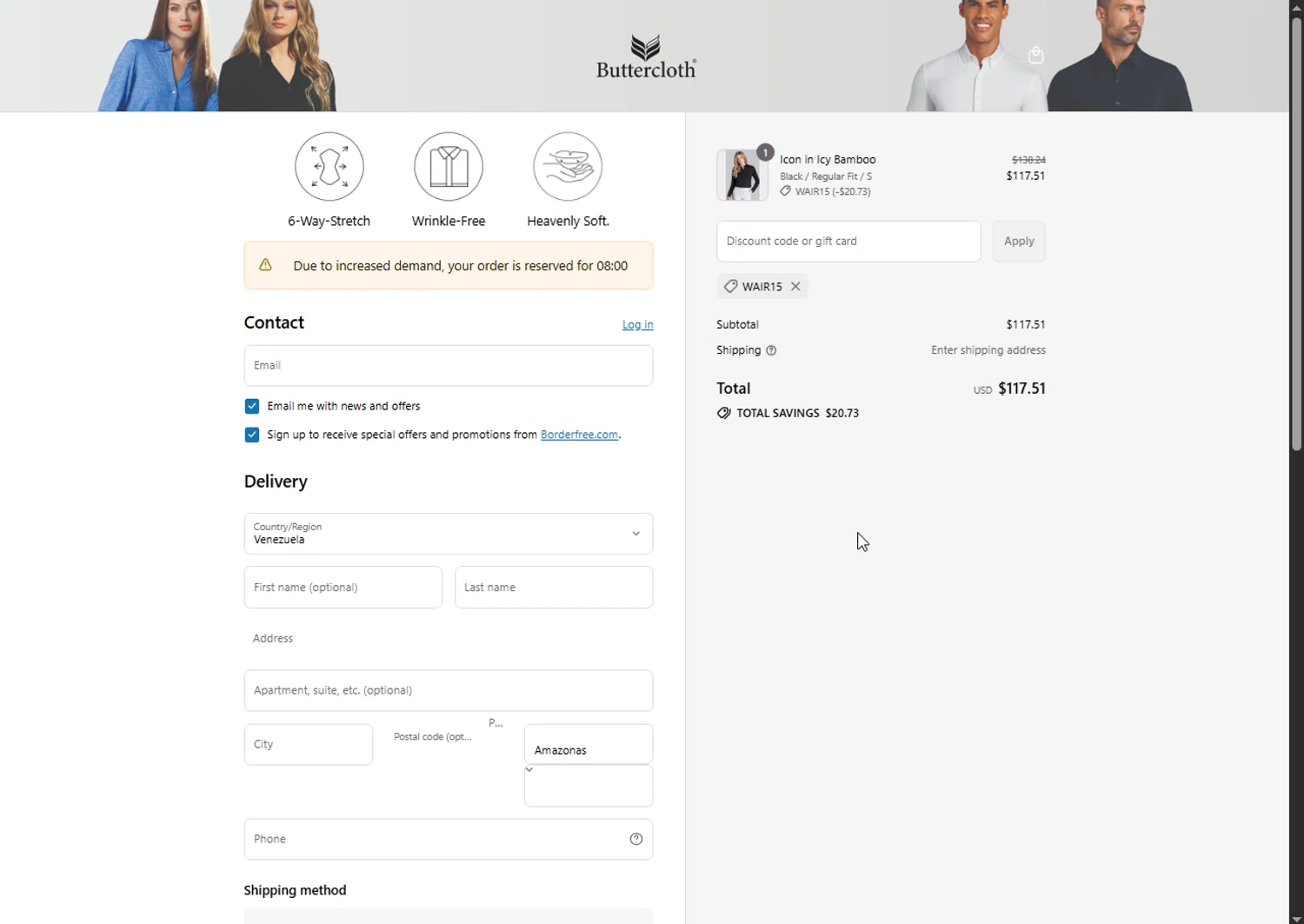This screenshot has width=1304, height=924.
Task: Click the Apartment, suite, etc. field
Action: point(449,690)
